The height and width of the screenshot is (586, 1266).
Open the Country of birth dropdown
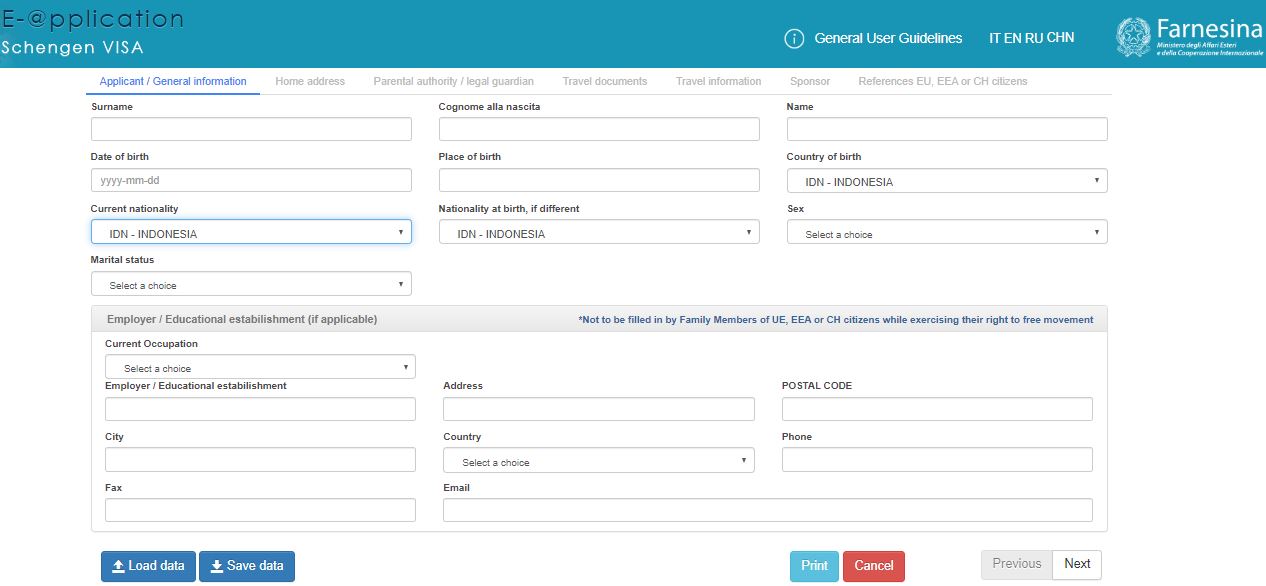[947, 181]
